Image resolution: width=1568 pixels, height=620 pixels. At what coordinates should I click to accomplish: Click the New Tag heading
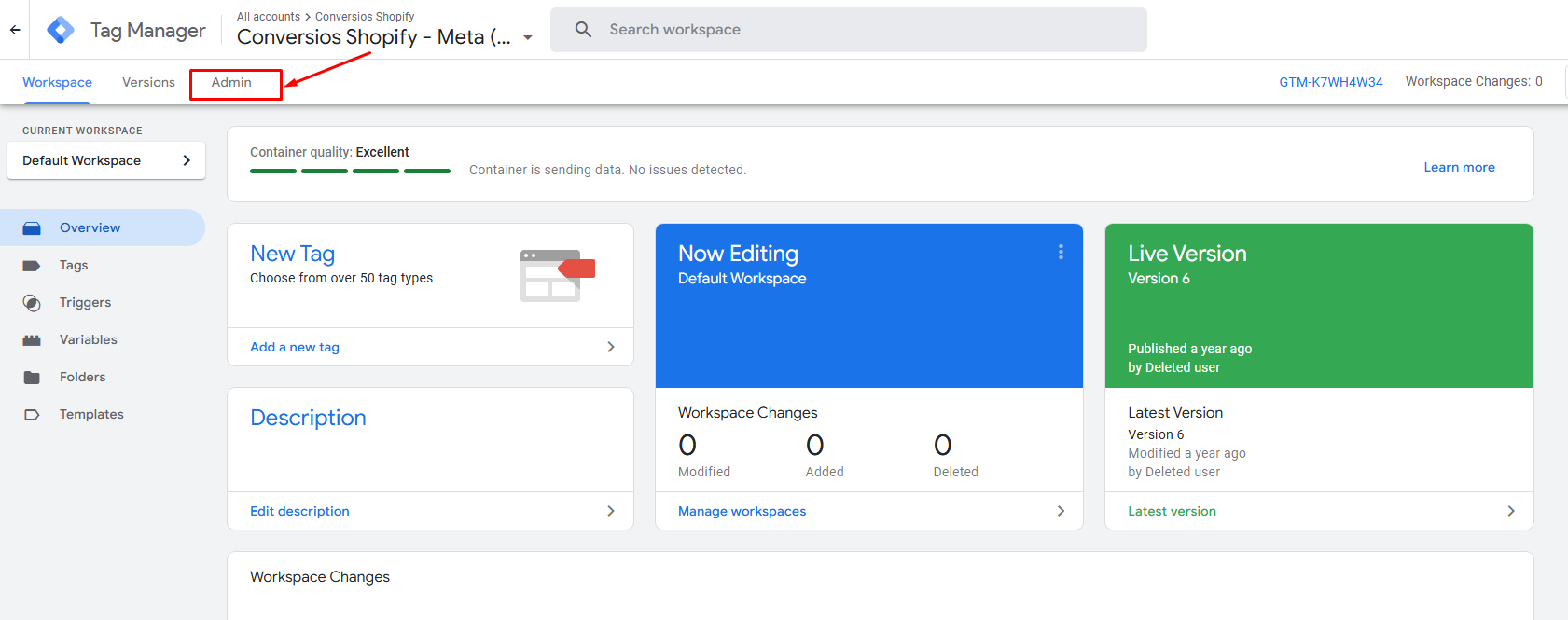click(292, 254)
